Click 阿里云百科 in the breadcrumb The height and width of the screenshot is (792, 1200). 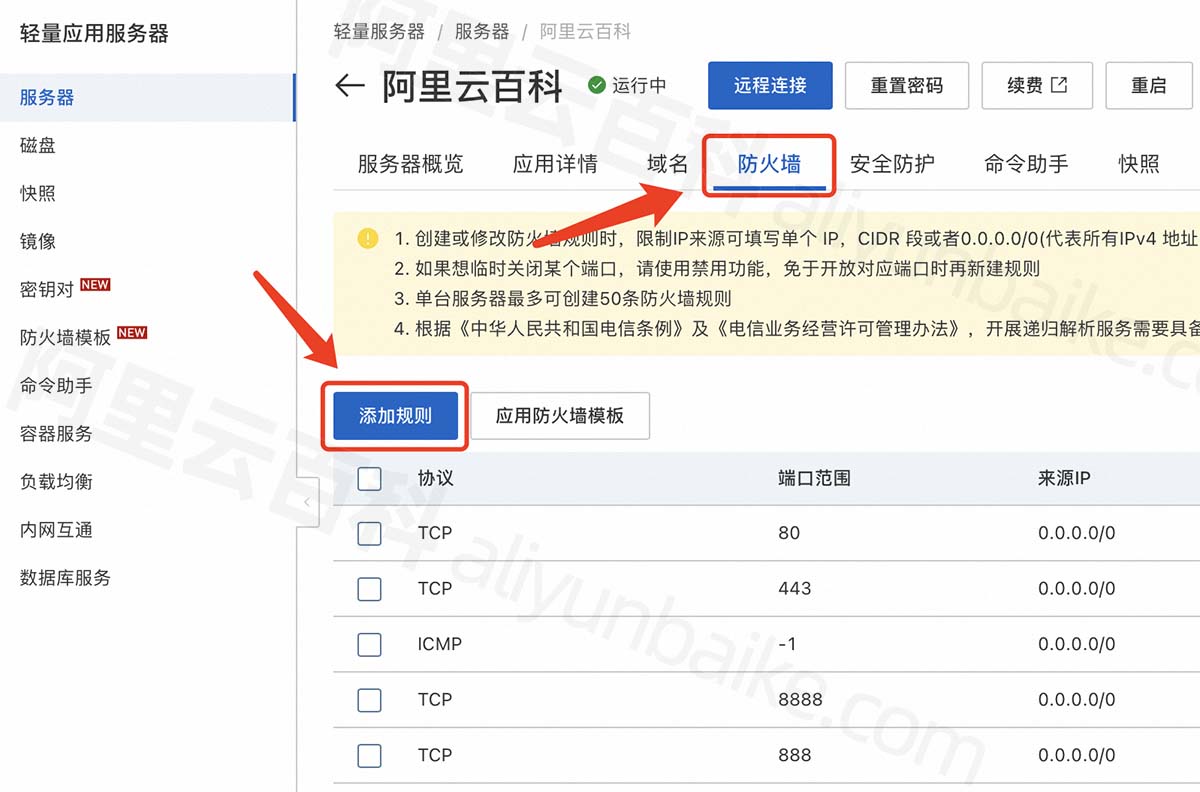click(x=585, y=32)
